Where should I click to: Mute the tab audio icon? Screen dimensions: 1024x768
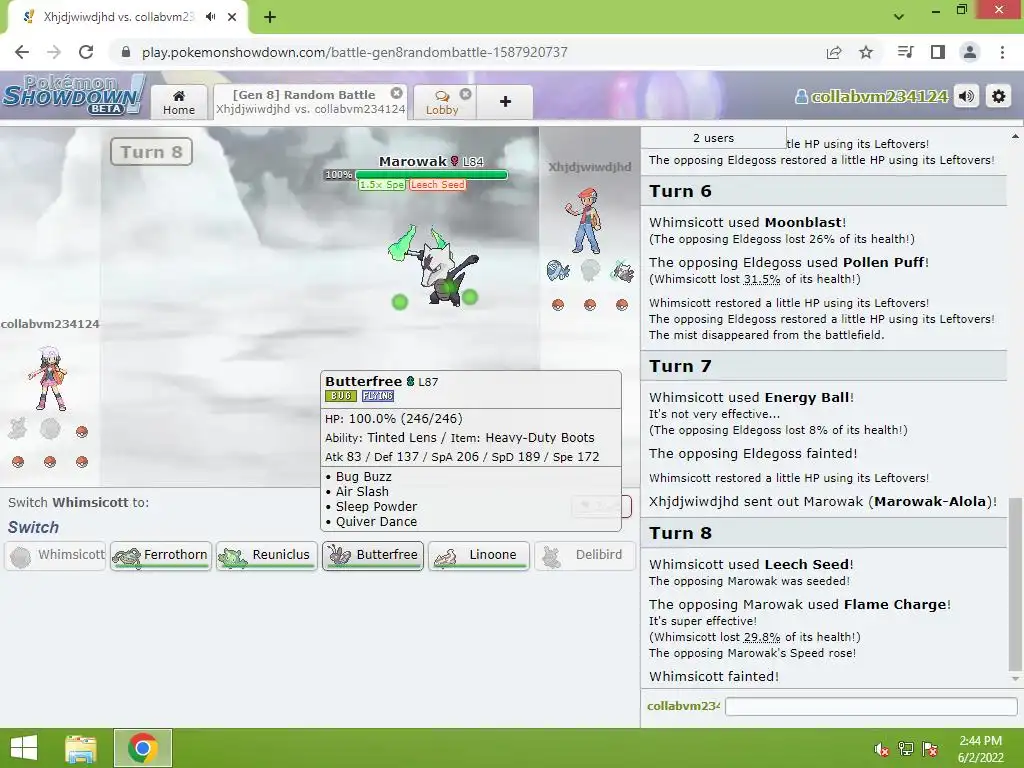211,17
